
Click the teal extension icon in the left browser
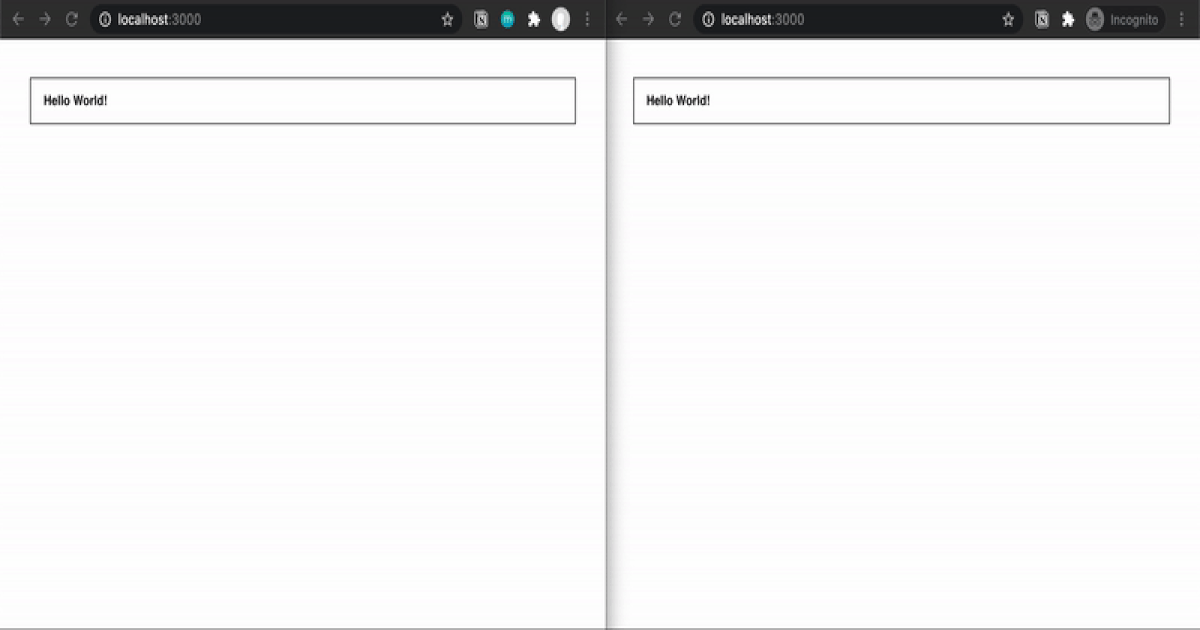(x=507, y=19)
